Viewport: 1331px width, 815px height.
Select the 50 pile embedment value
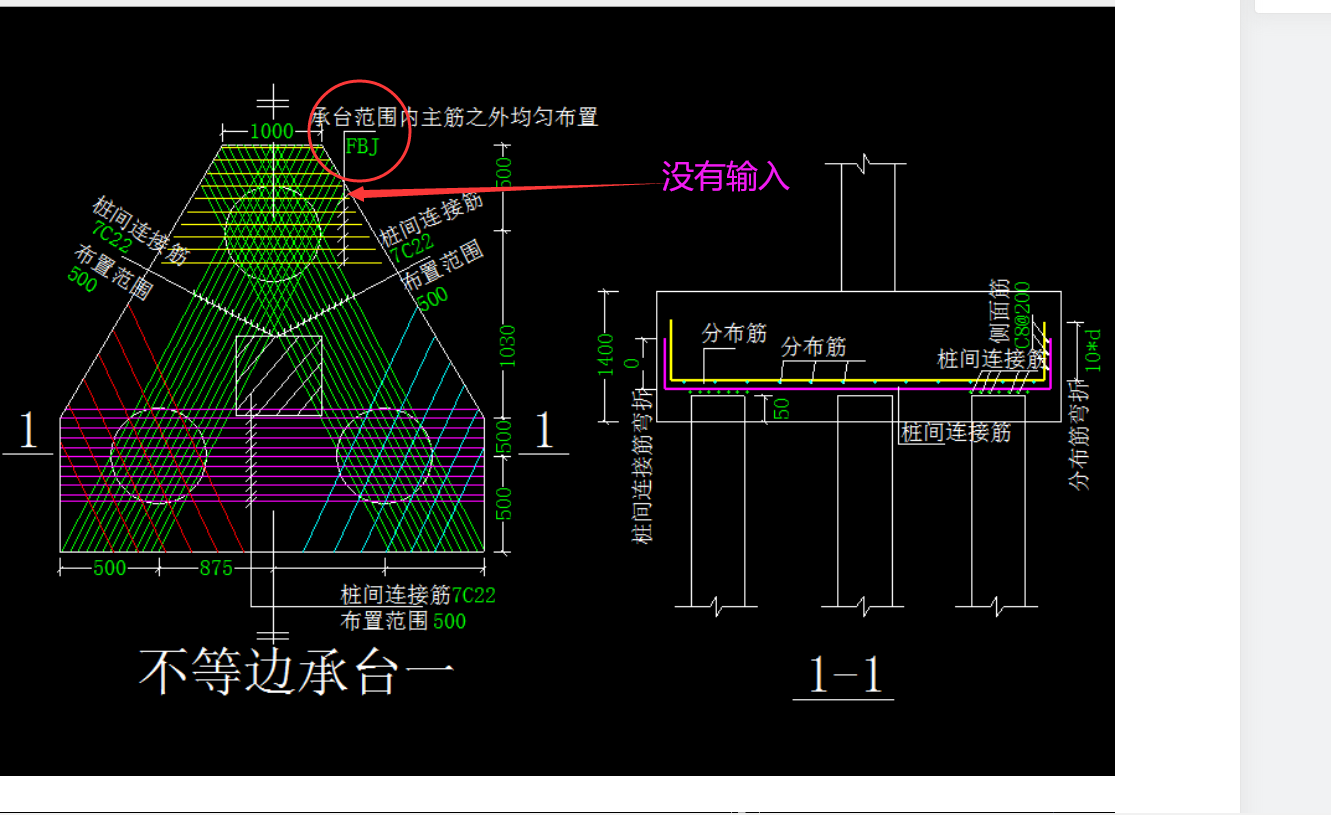[780, 407]
